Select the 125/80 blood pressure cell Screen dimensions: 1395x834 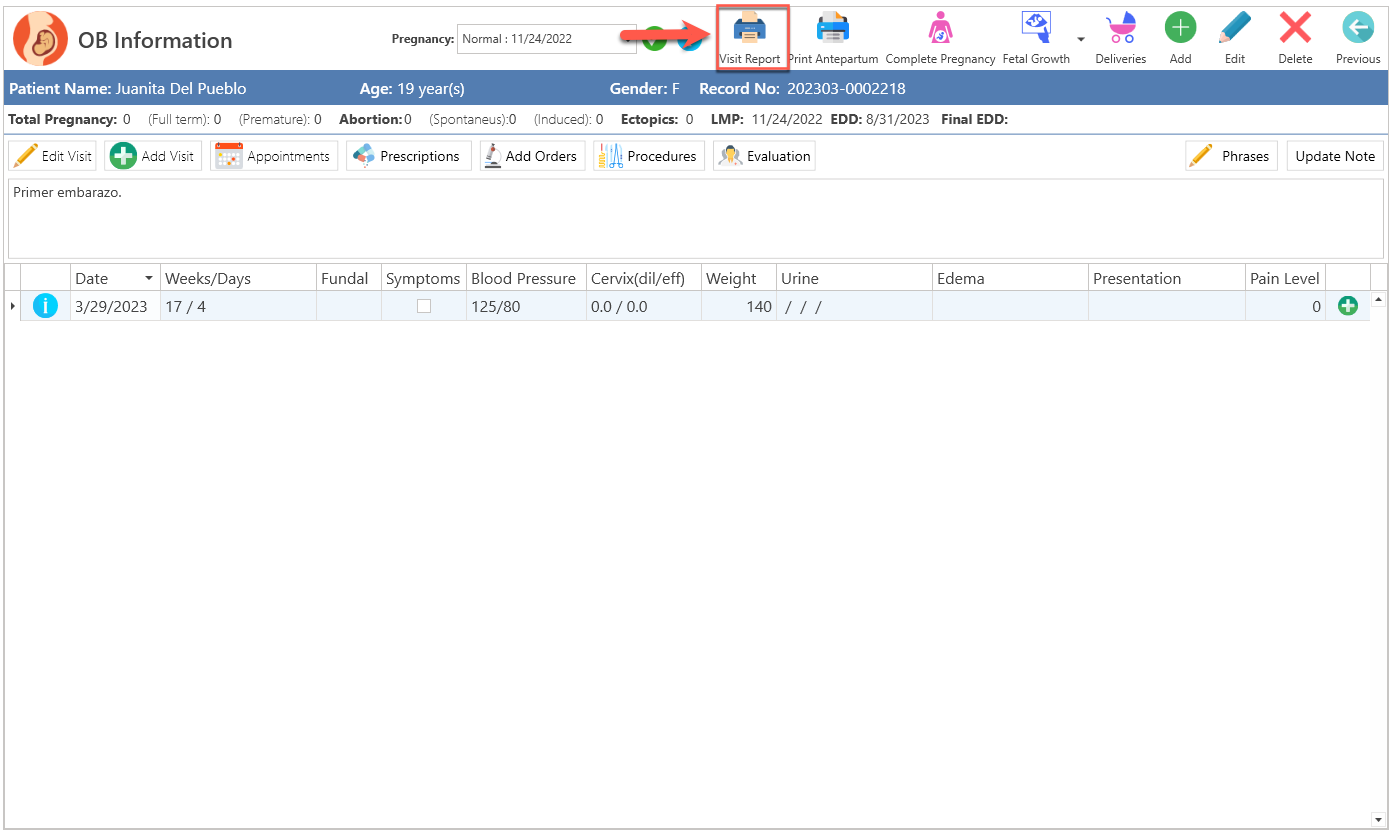coord(526,306)
